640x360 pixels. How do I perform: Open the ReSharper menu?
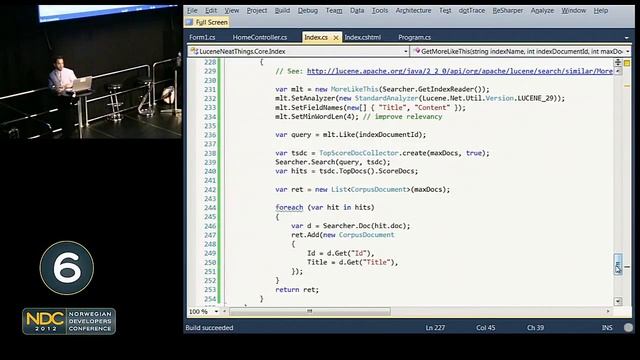507,11
